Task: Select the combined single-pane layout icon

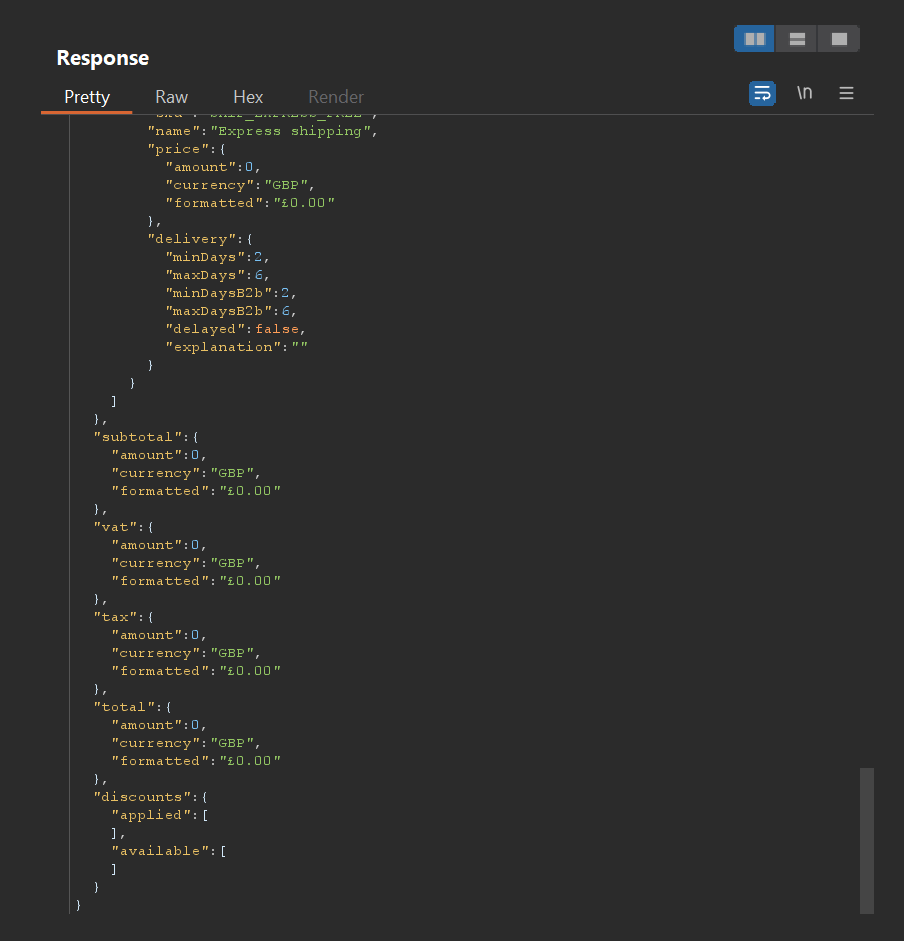Action: [839, 39]
